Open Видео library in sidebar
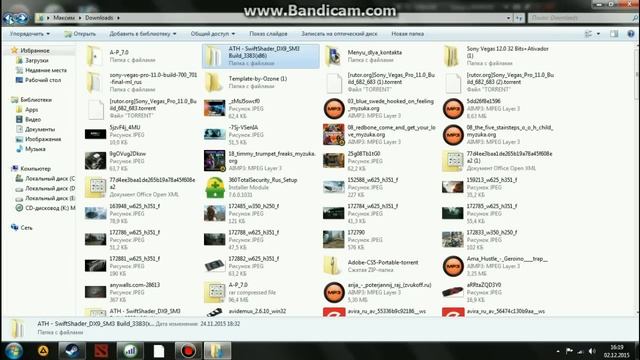640x360 pixels. (x=33, y=120)
